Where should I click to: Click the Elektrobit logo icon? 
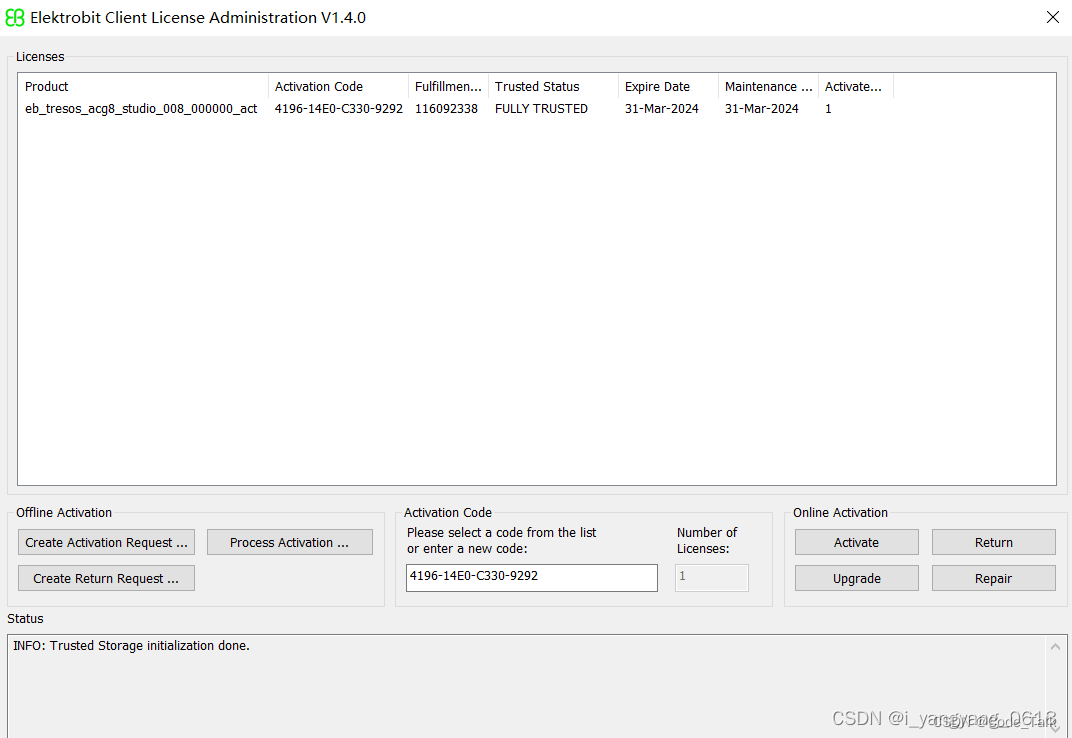click(13, 17)
